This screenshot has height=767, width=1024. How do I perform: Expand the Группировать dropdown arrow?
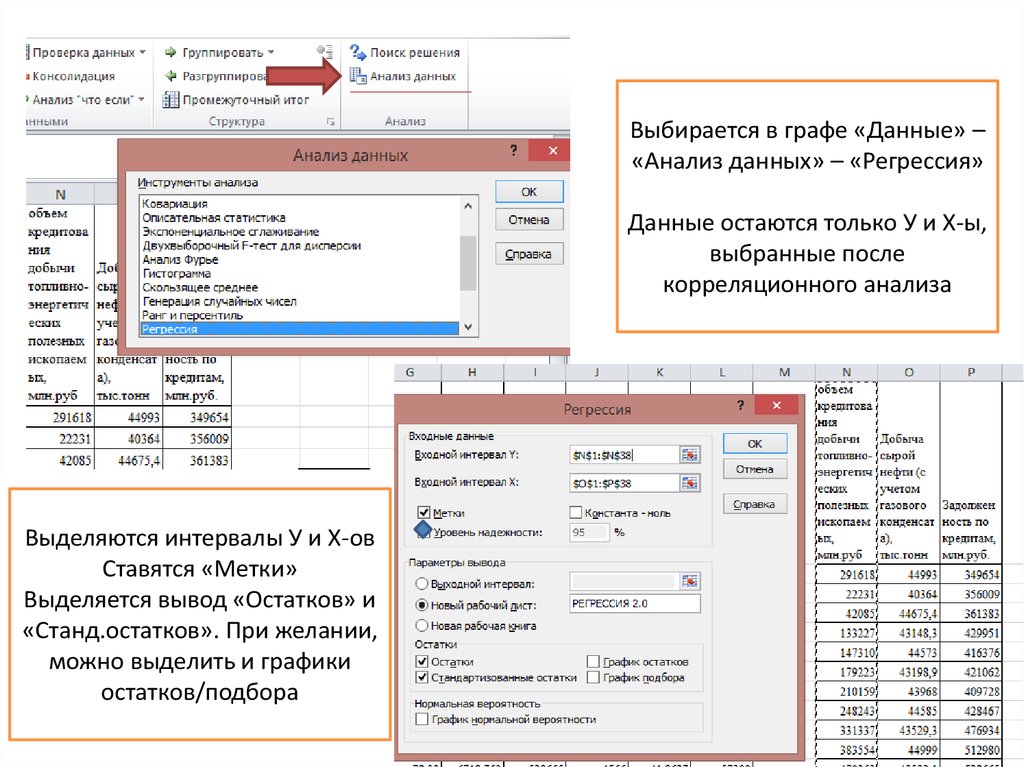(x=271, y=52)
